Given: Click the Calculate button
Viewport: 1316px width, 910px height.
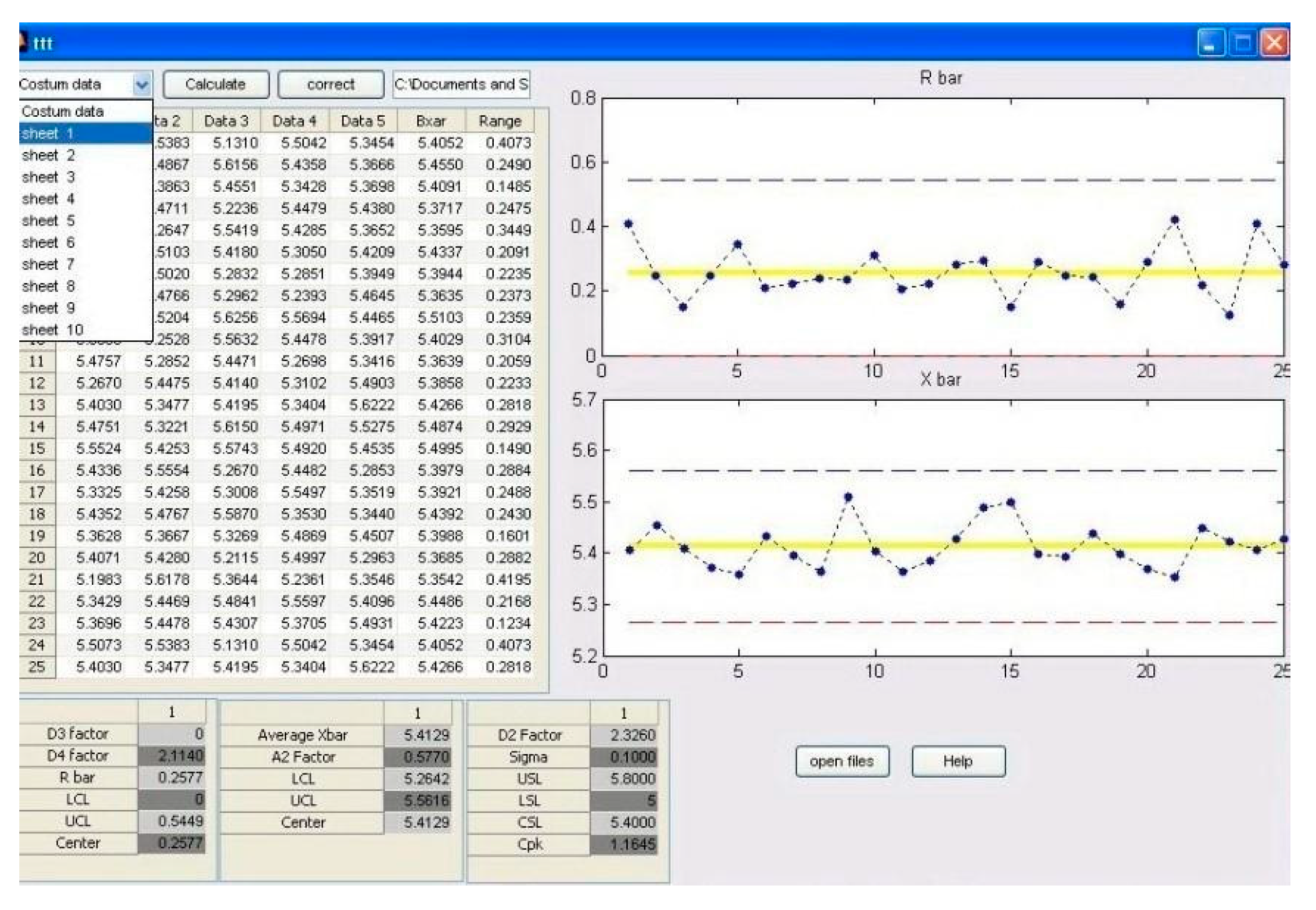Looking at the screenshot, I should (216, 84).
